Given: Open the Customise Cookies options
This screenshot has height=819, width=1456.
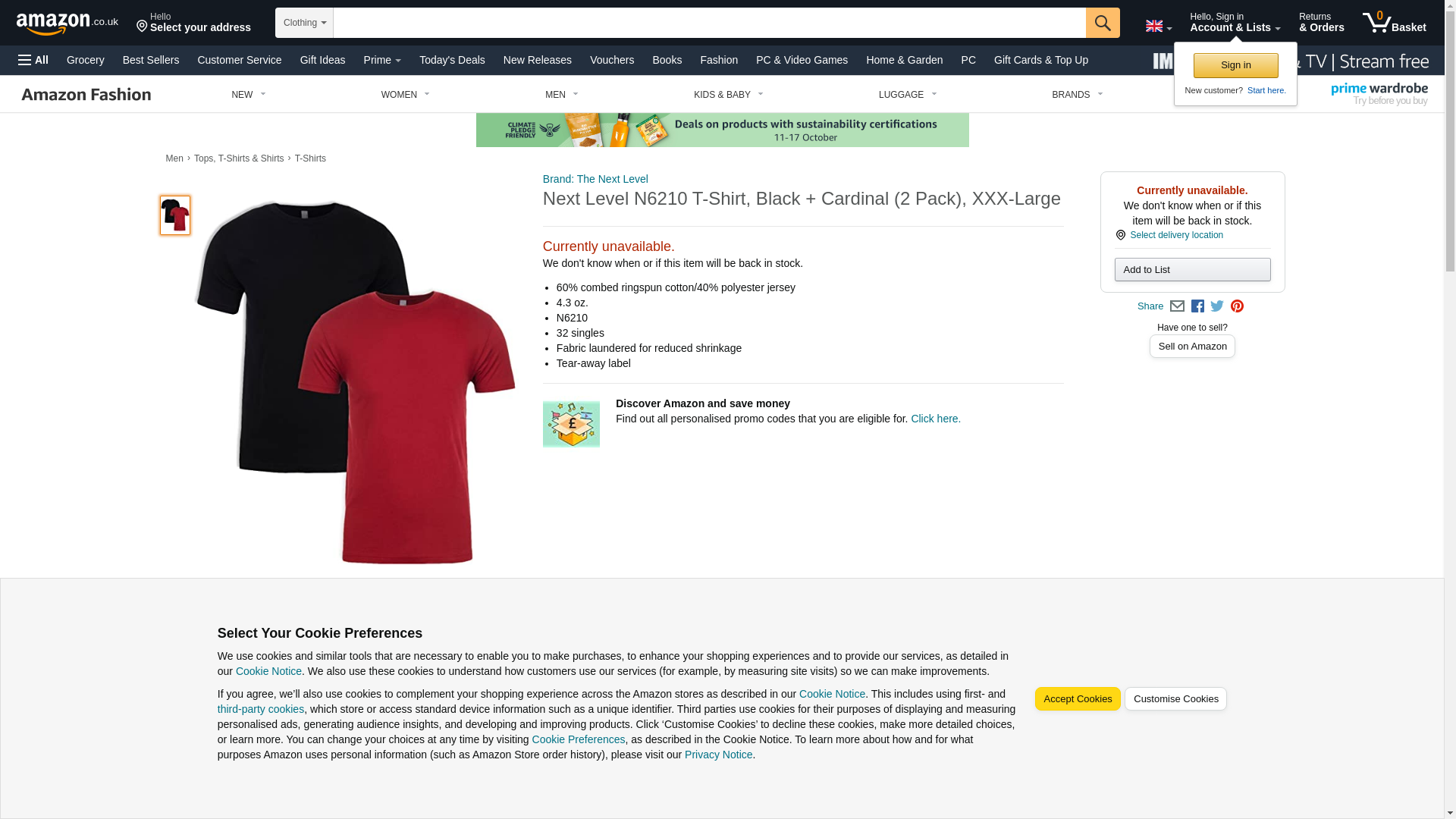Looking at the screenshot, I should [x=1175, y=699].
